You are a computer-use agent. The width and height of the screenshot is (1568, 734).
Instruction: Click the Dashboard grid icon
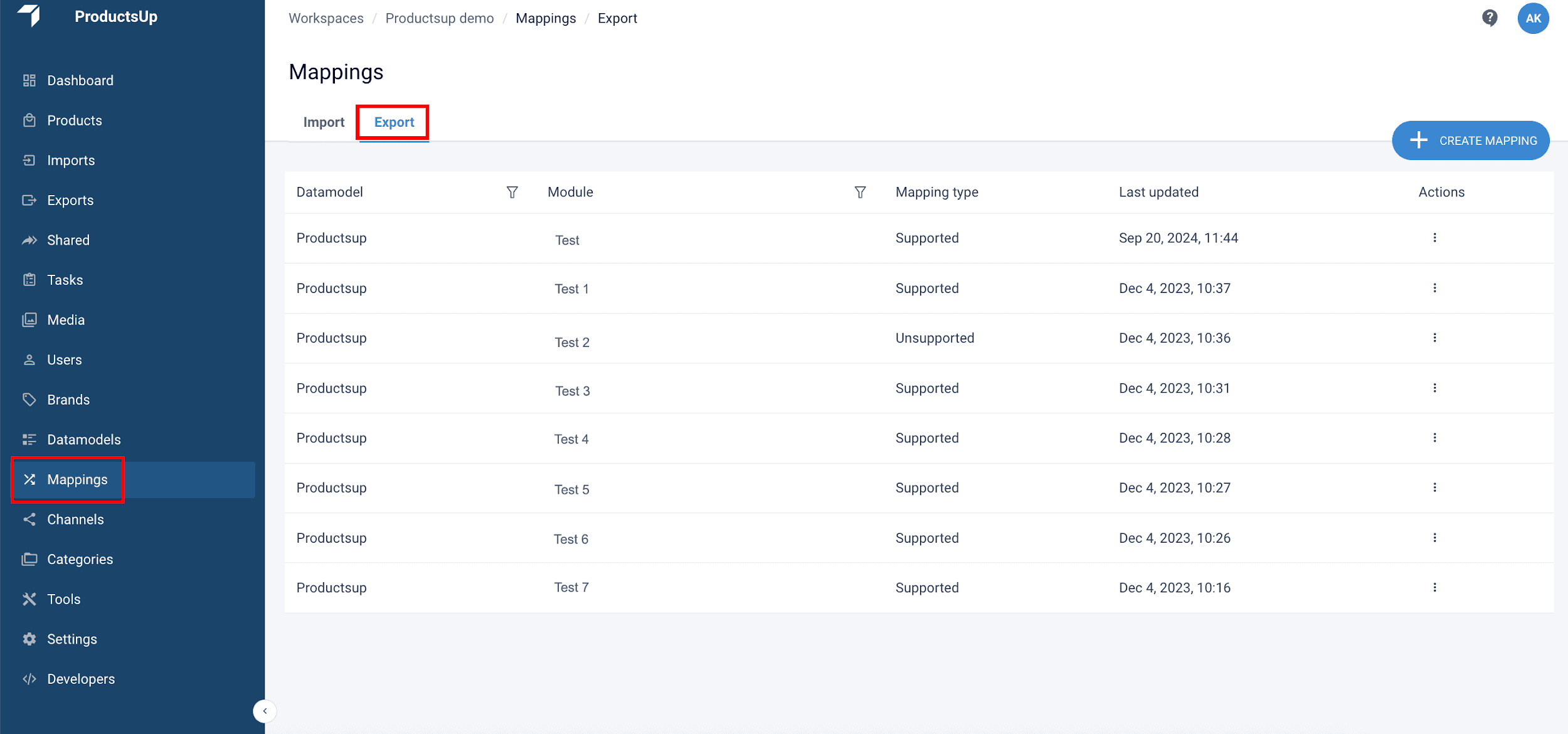(29, 80)
